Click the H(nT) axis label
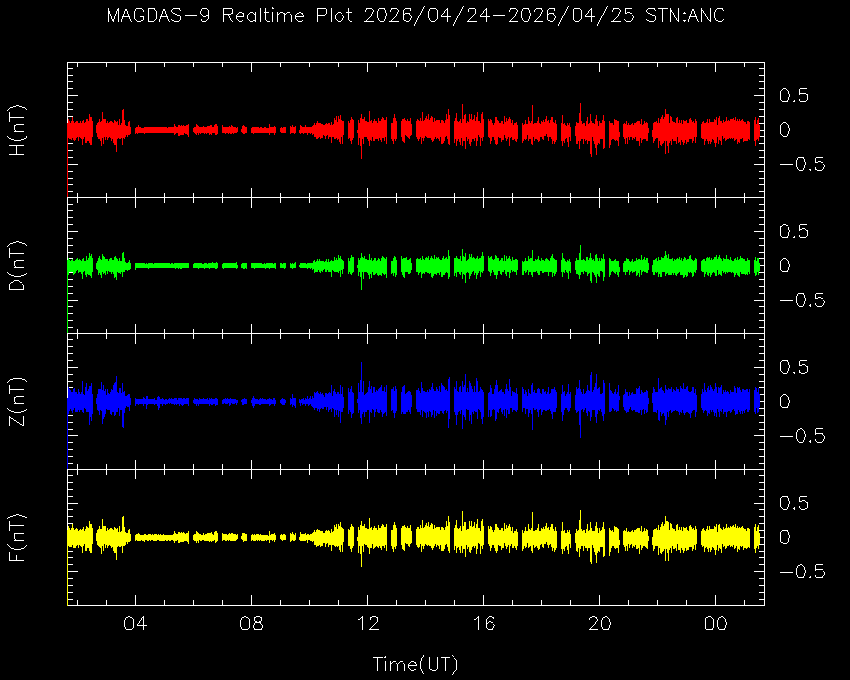Screen dimensions: 850x680 (17, 130)
